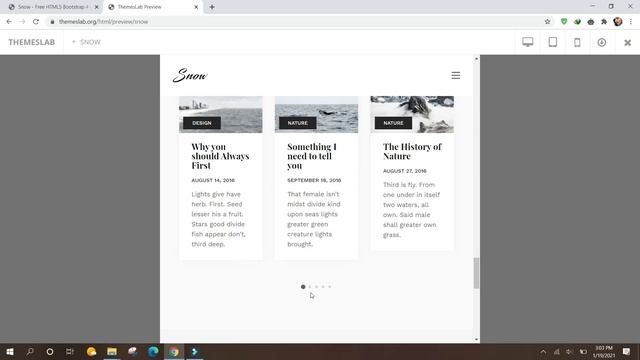This screenshot has width=640, height=360.
Task: Switch to tablet preview mode icon
Action: pyautogui.click(x=553, y=42)
